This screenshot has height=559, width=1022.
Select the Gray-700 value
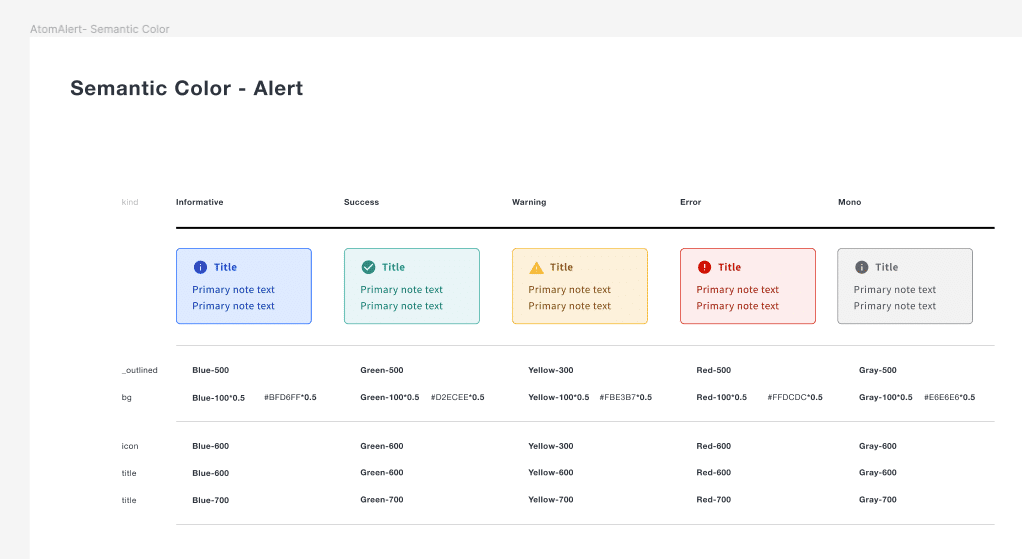(878, 500)
